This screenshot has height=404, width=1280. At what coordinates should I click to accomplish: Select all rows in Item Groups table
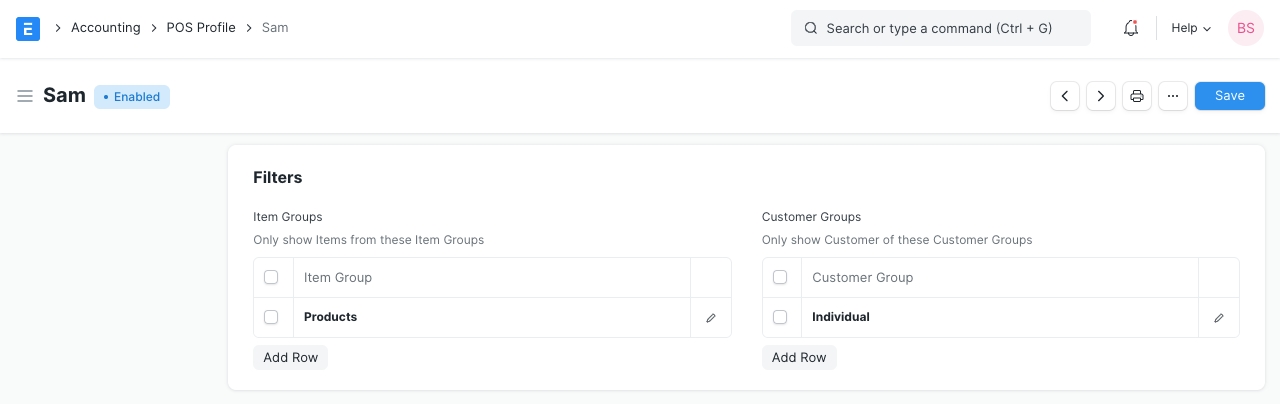[x=271, y=277]
